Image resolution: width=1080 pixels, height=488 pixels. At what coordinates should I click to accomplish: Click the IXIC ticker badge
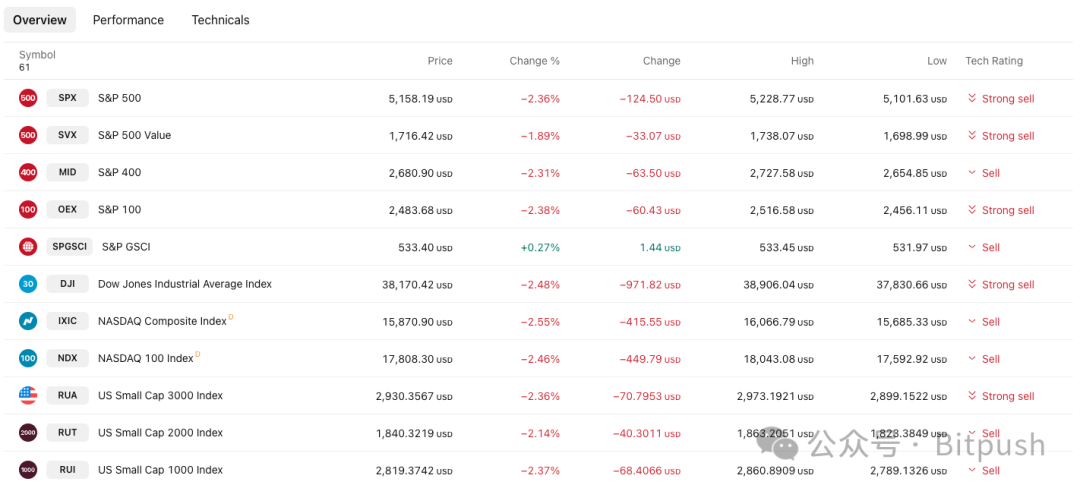(x=67, y=321)
